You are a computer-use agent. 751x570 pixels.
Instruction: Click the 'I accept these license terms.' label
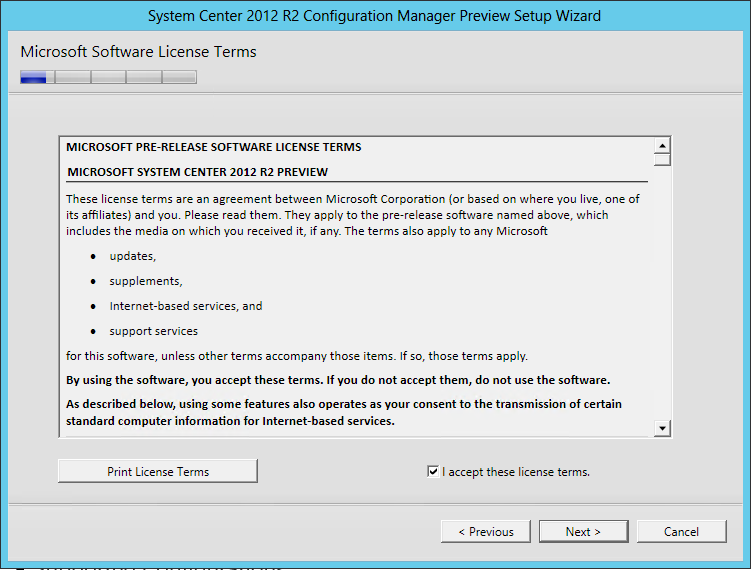tap(516, 472)
